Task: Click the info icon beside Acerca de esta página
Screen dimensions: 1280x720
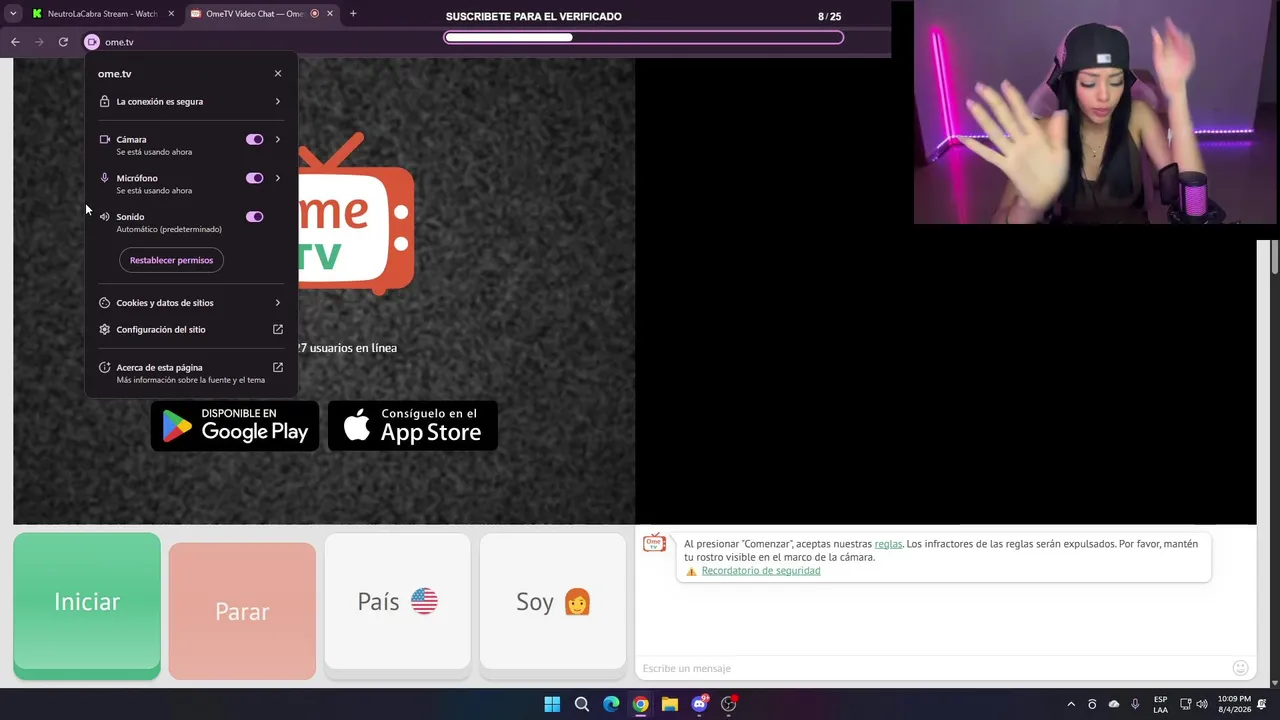Action: (x=104, y=367)
